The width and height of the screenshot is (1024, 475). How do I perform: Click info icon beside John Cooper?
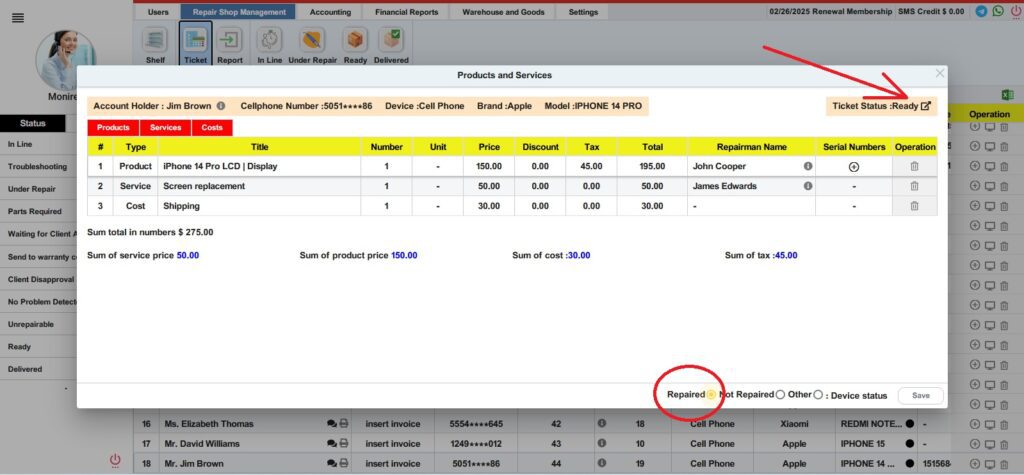coord(808,166)
